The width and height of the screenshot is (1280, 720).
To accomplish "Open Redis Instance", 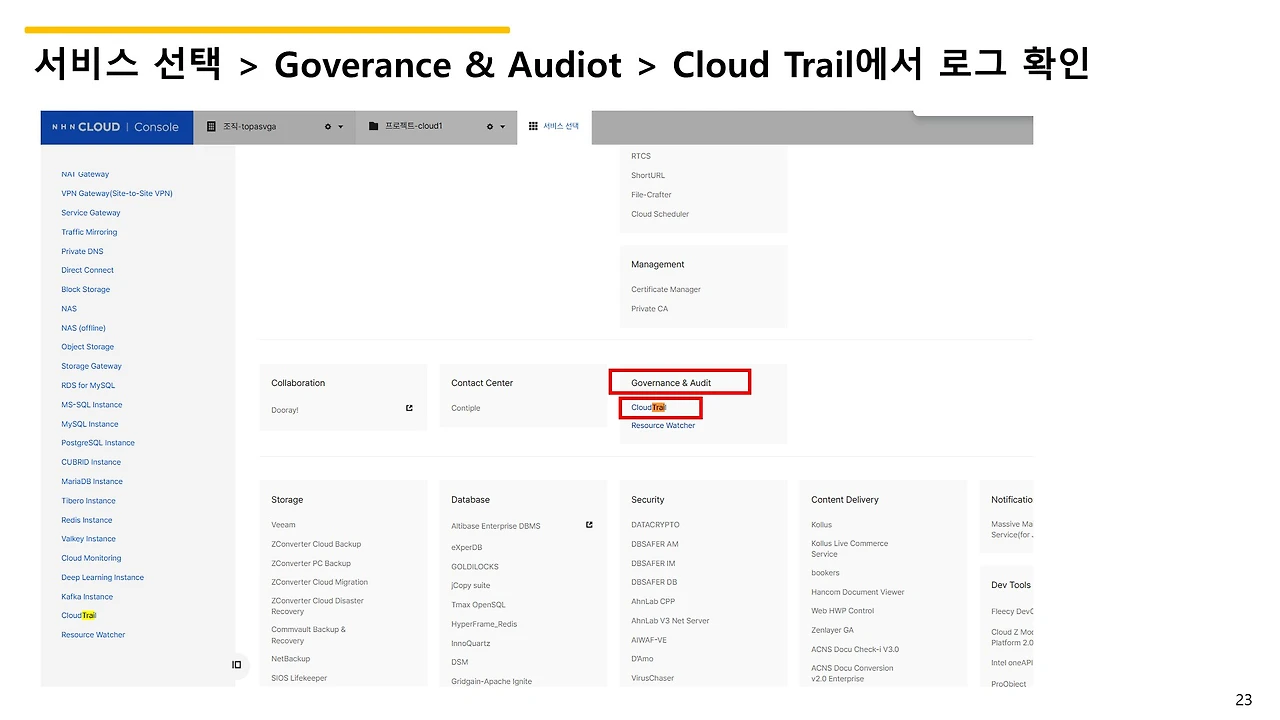I will 87,520.
